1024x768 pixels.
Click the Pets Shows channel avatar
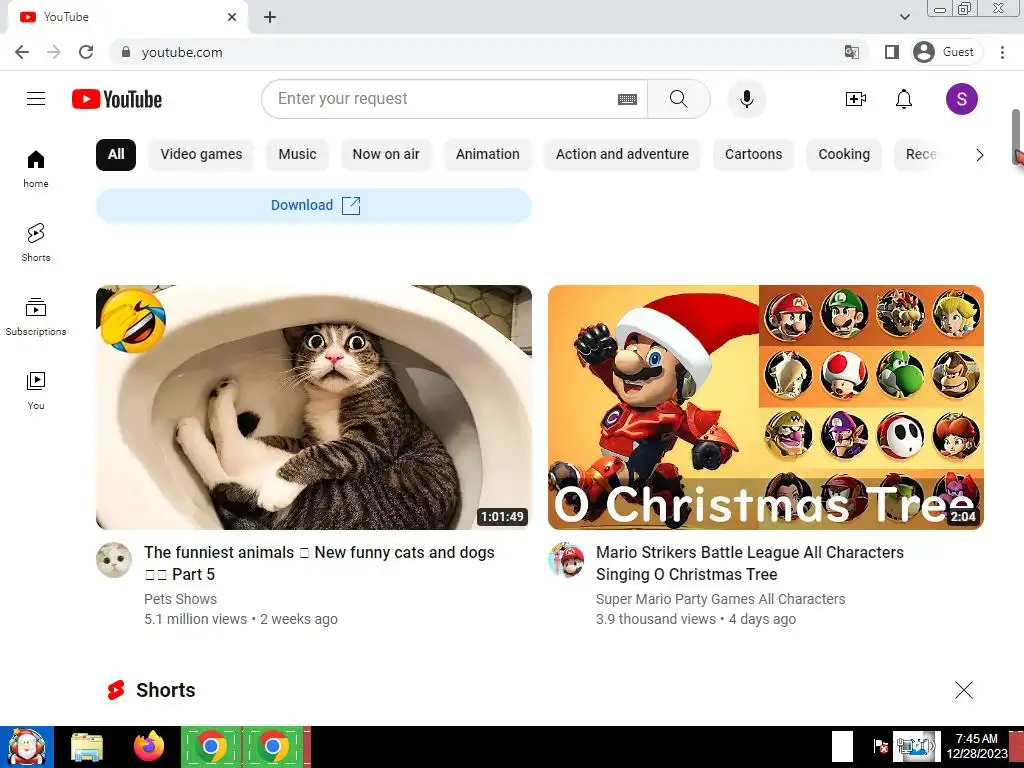tap(114, 560)
